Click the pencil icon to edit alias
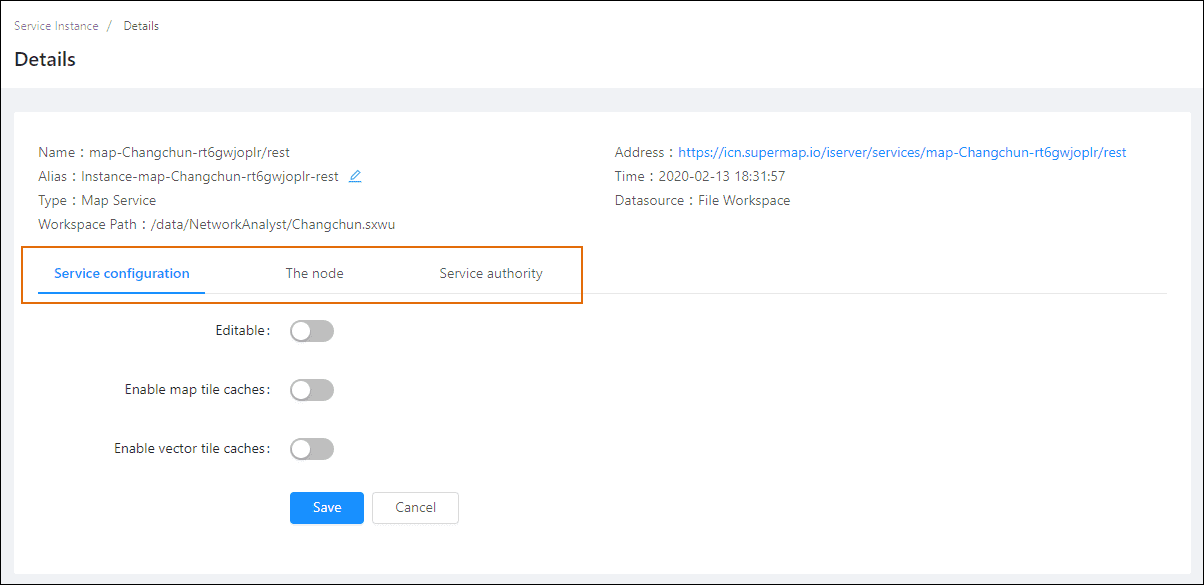Viewport: 1204px width, 585px height. [355, 177]
